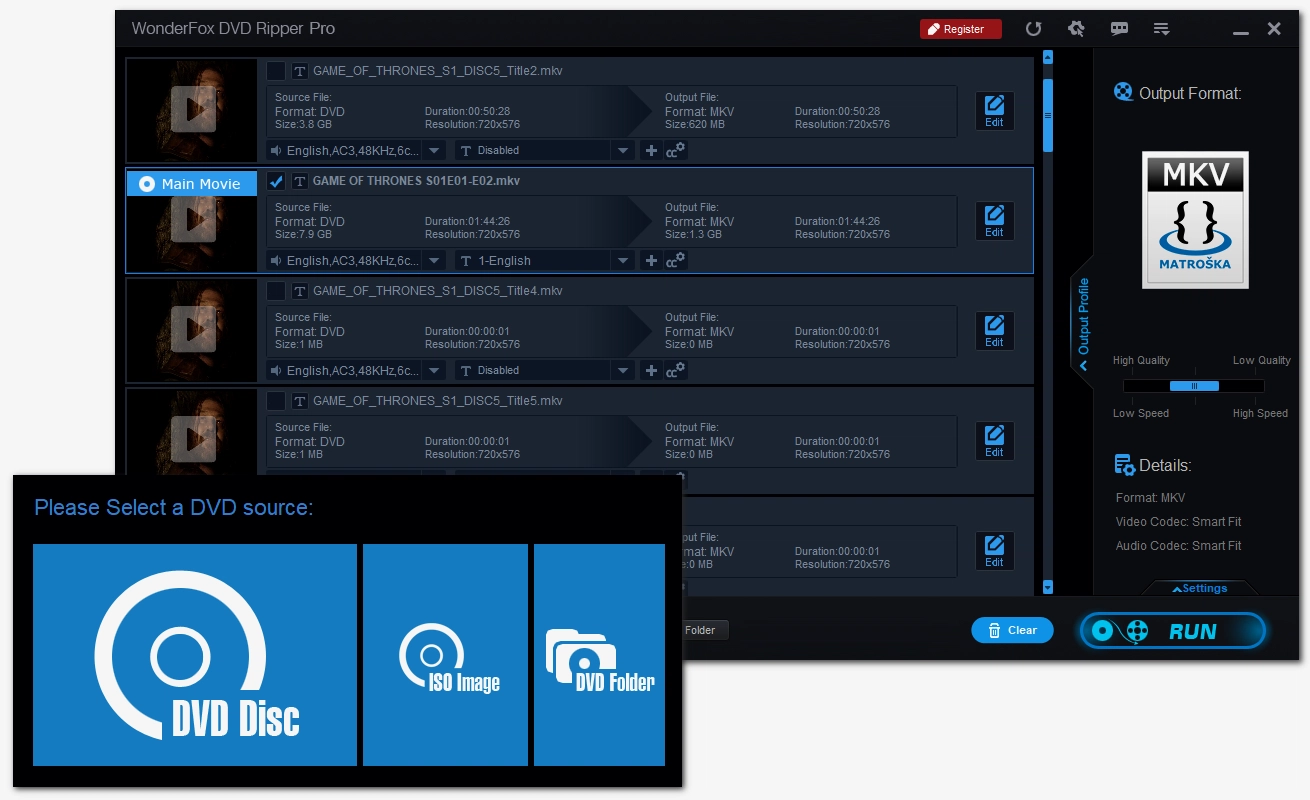The image size is (1310, 800).
Task: Click T rename icon for Title5.mkv
Action: [x=299, y=401]
